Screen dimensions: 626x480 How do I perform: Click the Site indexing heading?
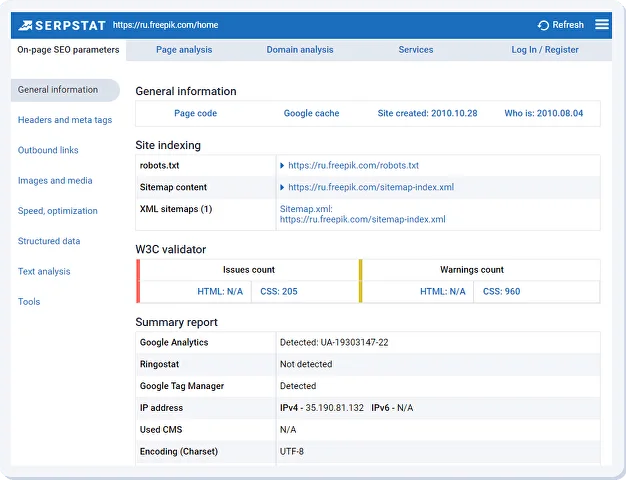(168, 145)
